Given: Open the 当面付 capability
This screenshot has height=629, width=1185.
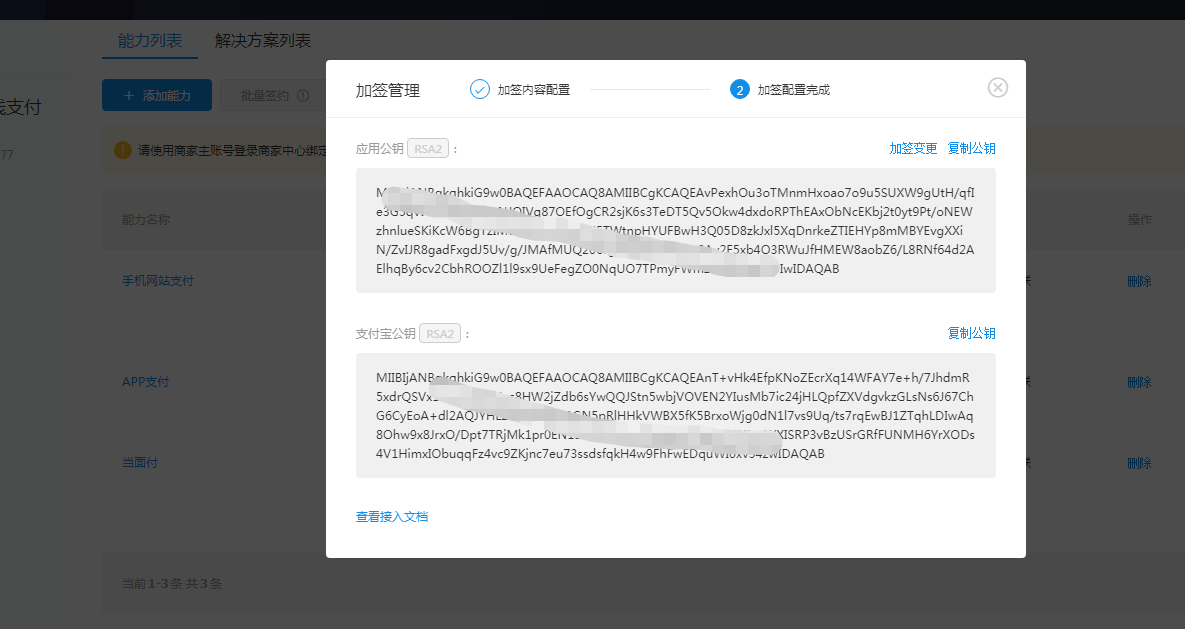Looking at the screenshot, I should [139, 463].
